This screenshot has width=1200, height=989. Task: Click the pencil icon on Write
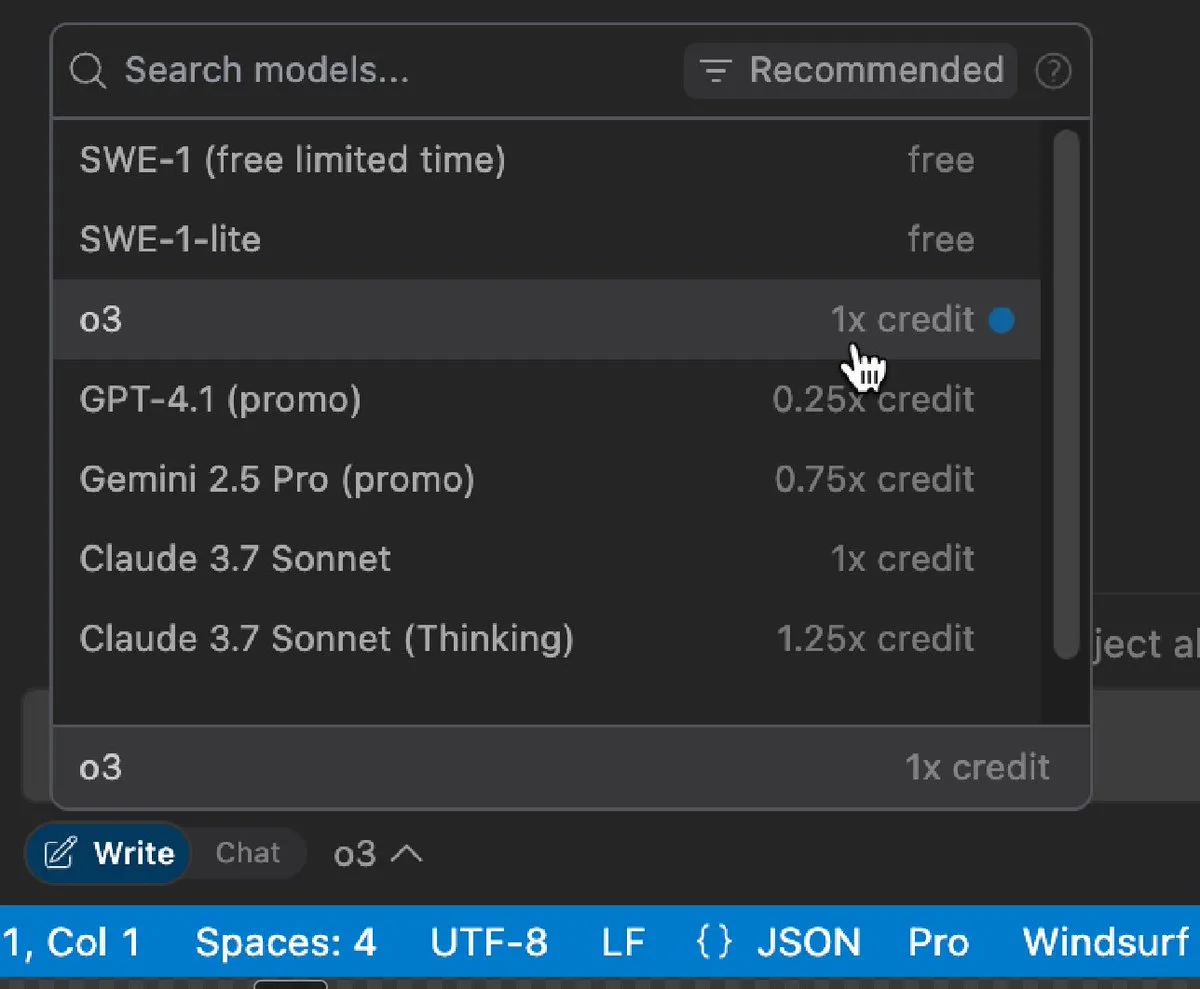coord(61,853)
